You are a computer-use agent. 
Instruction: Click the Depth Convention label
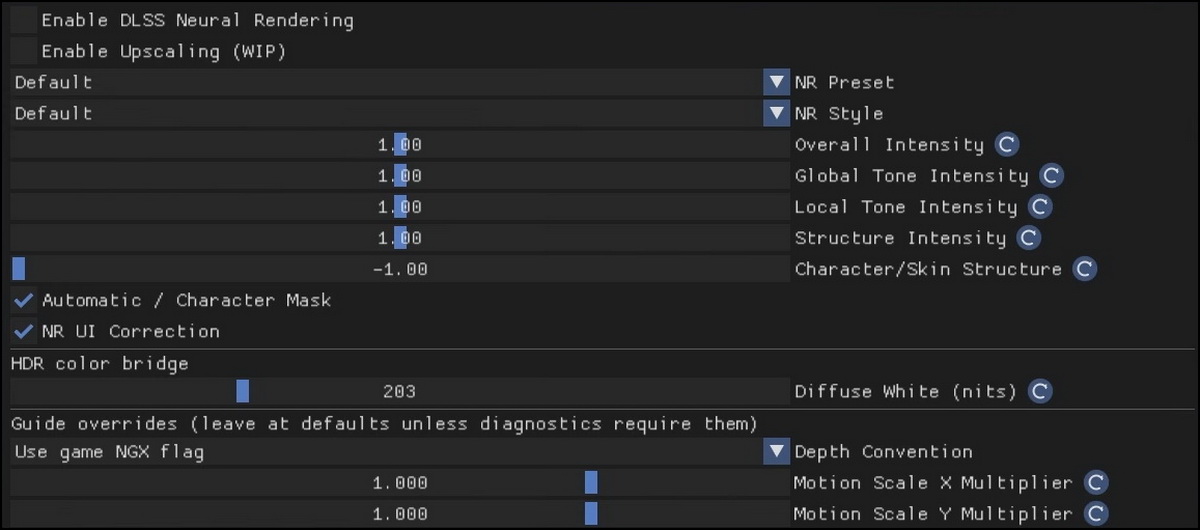(x=884, y=452)
